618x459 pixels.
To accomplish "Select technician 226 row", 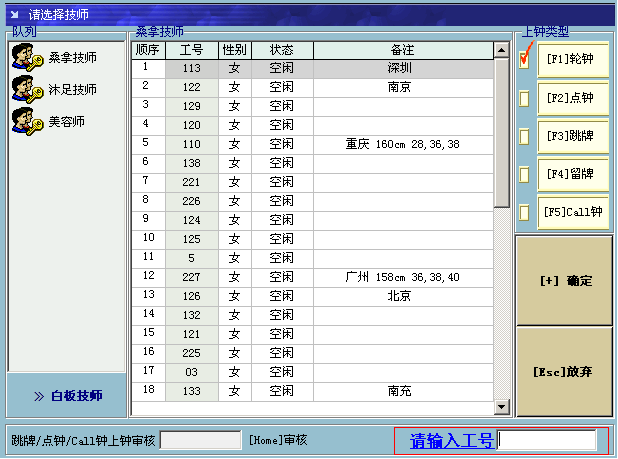I will tap(313, 201).
